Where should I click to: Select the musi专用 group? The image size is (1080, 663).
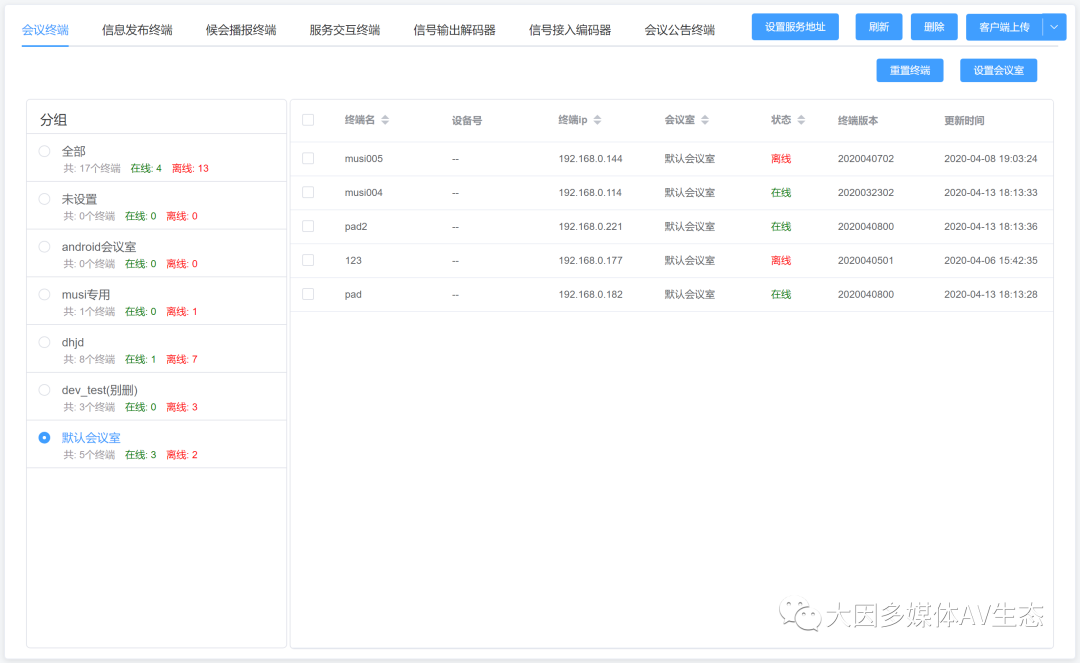click(43, 294)
